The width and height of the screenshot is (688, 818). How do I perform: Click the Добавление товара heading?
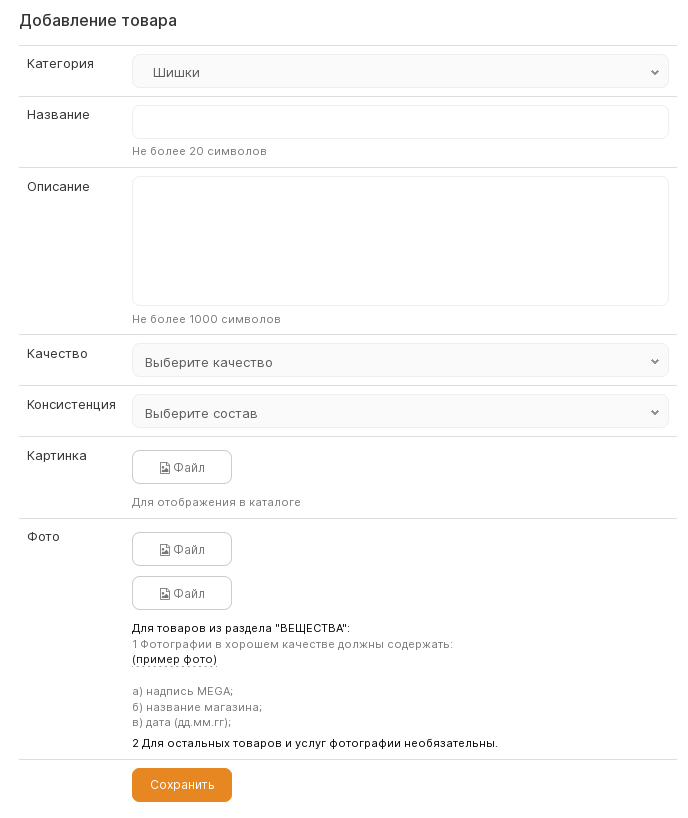[97, 20]
